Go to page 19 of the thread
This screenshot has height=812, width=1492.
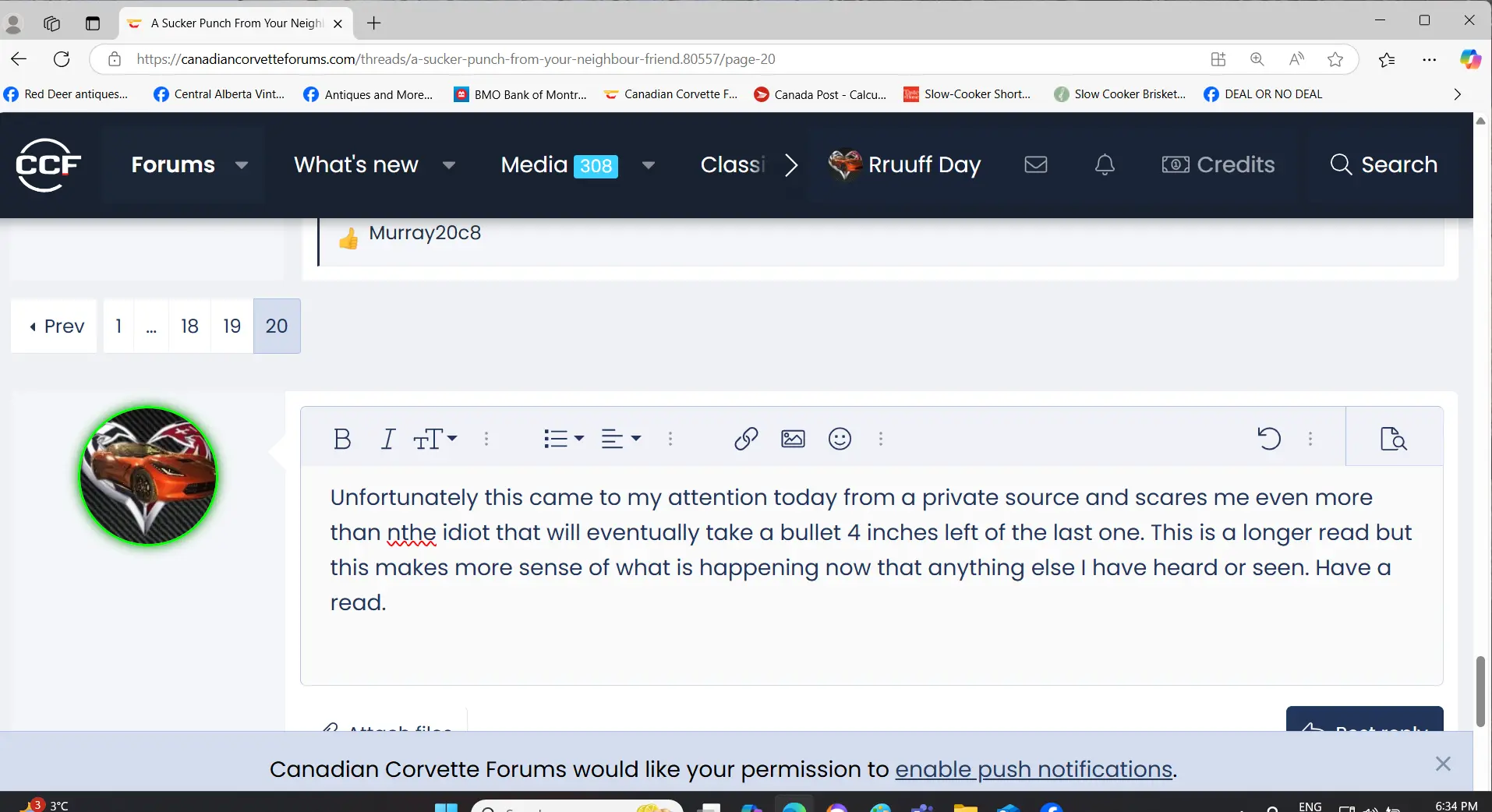(232, 327)
